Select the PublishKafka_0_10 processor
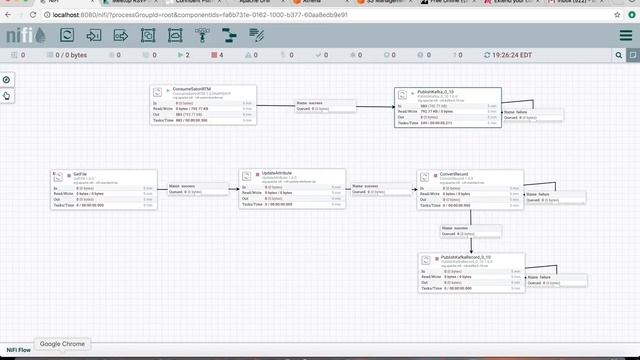The image size is (640, 360). point(448,107)
